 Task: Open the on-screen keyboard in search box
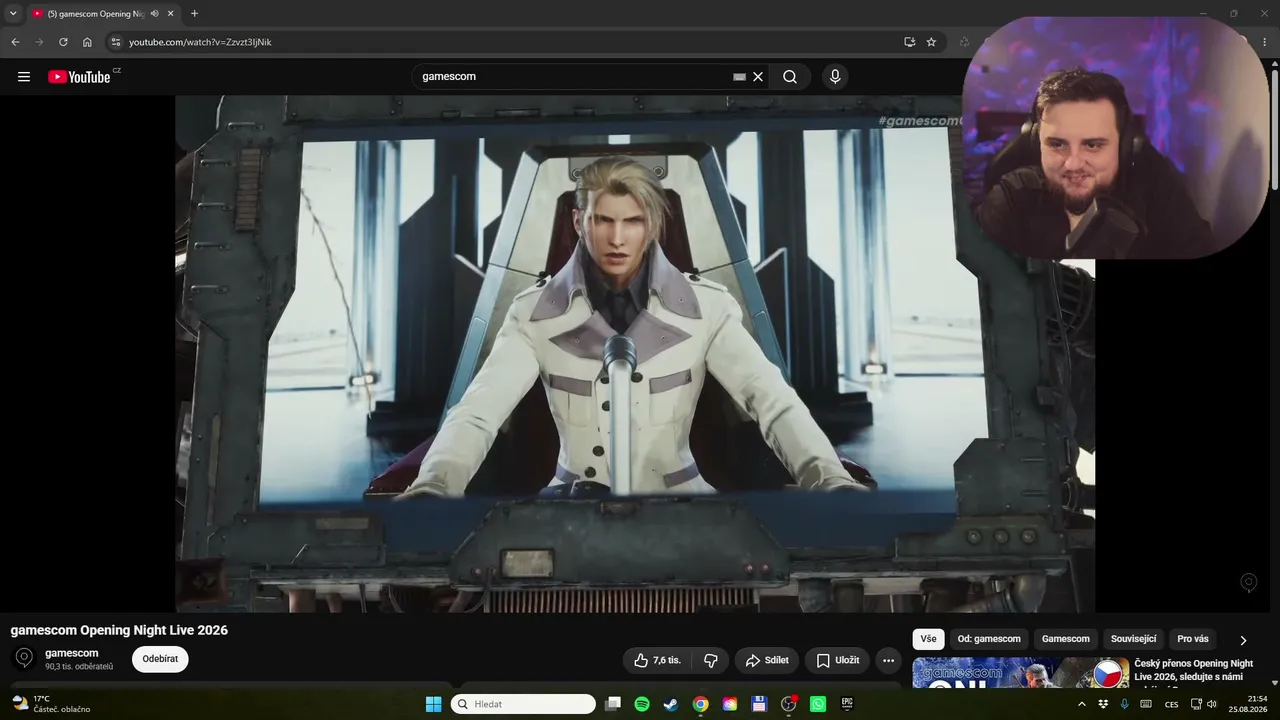coord(739,77)
